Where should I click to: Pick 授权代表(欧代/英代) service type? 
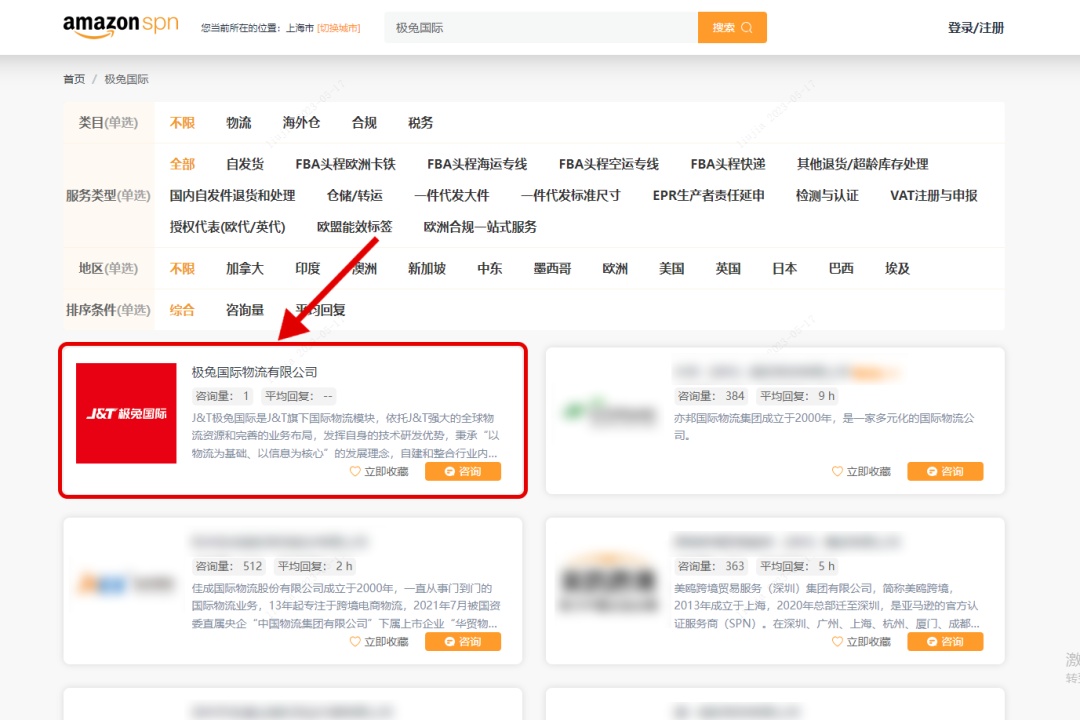[x=227, y=227]
